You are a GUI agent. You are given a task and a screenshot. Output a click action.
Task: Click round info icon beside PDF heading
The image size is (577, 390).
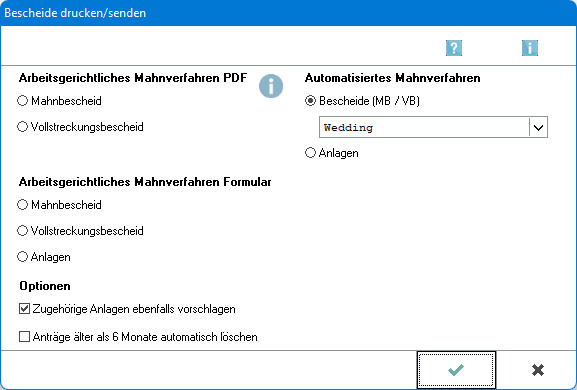click(x=271, y=86)
